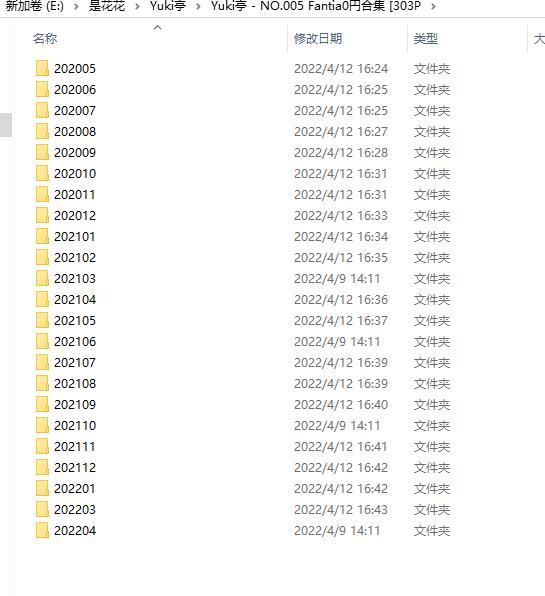Sort by 类型 column header
Screen dimensions: 545x596
pyautogui.click(x=426, y=38)
